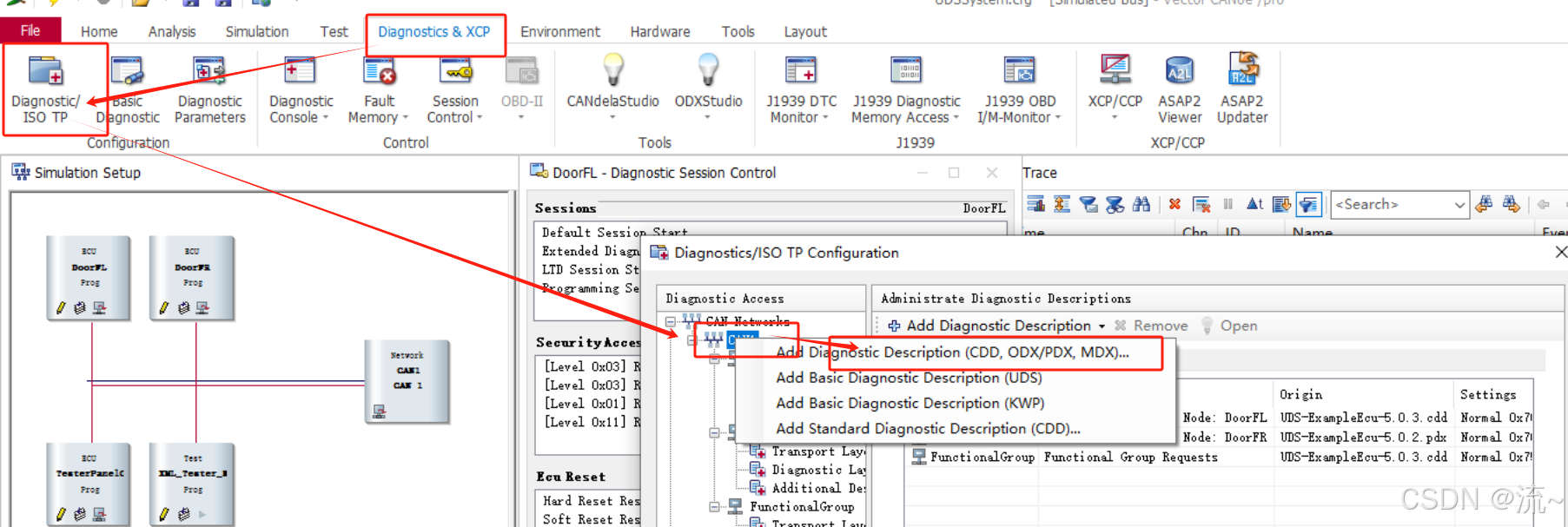Screen dimensions: 1568x527
Task: Toggle highlighted Trace filter icon
Action: (x=1308, y=204)
